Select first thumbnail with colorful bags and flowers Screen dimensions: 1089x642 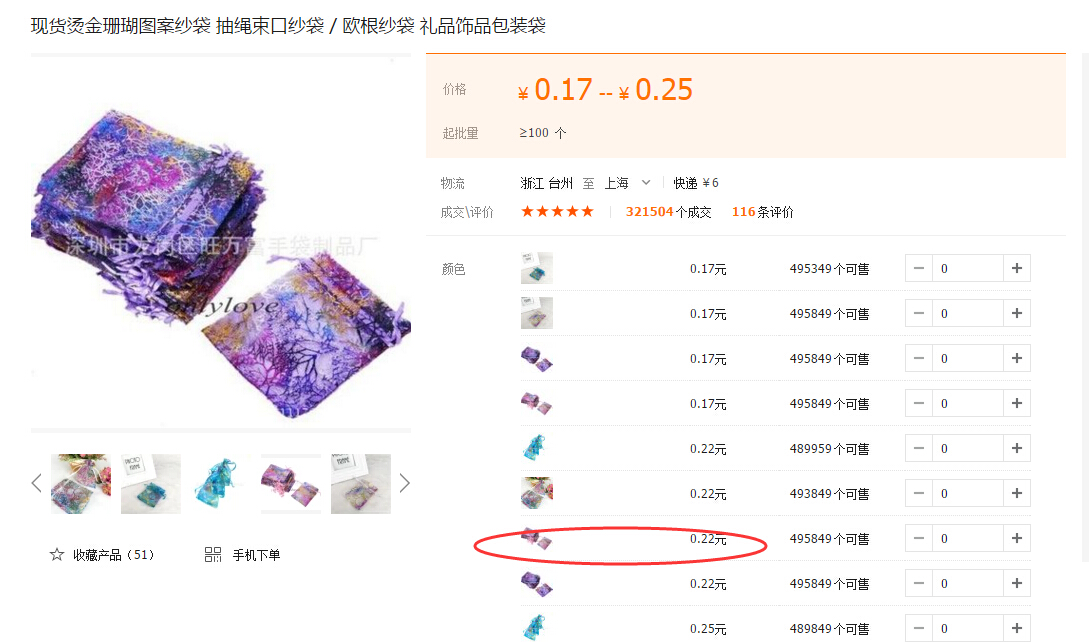tap(81, 484)
